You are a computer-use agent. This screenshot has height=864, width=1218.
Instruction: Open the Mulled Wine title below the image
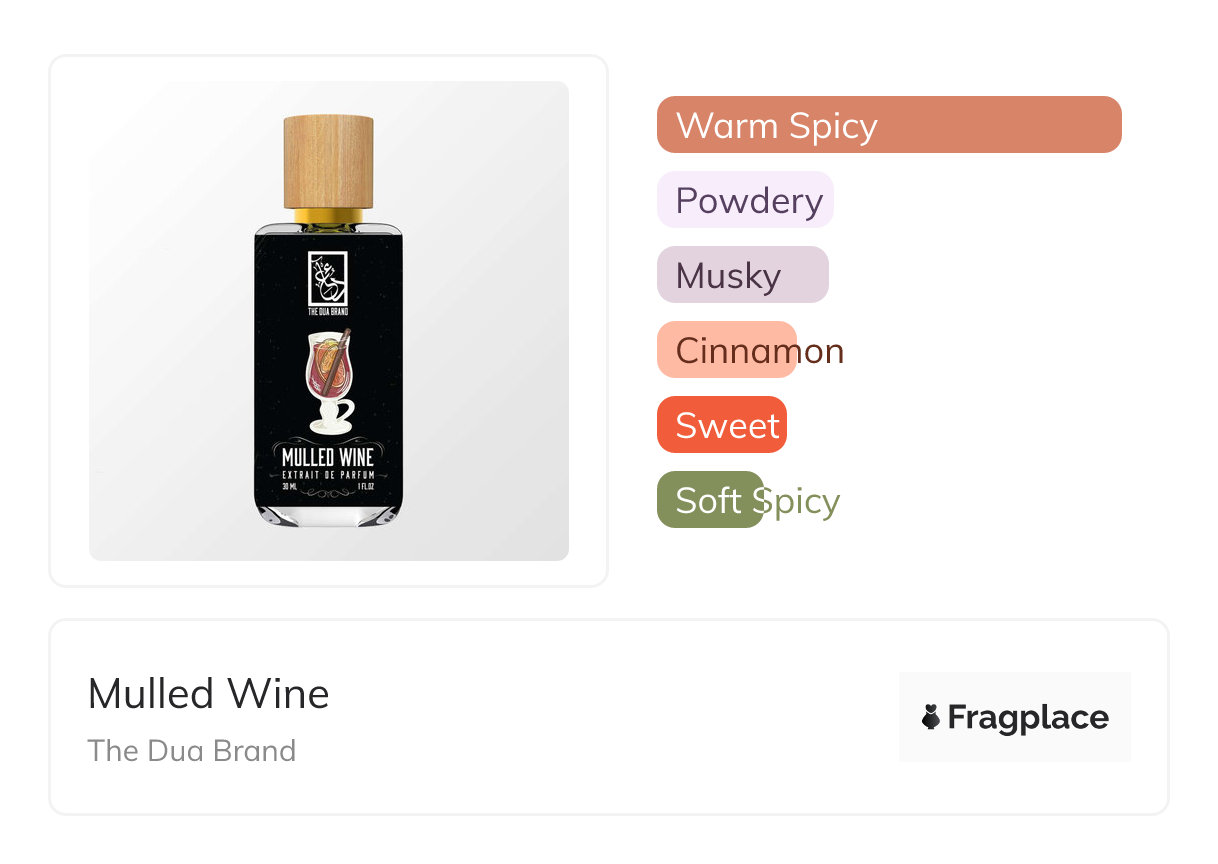click(208, 694)
